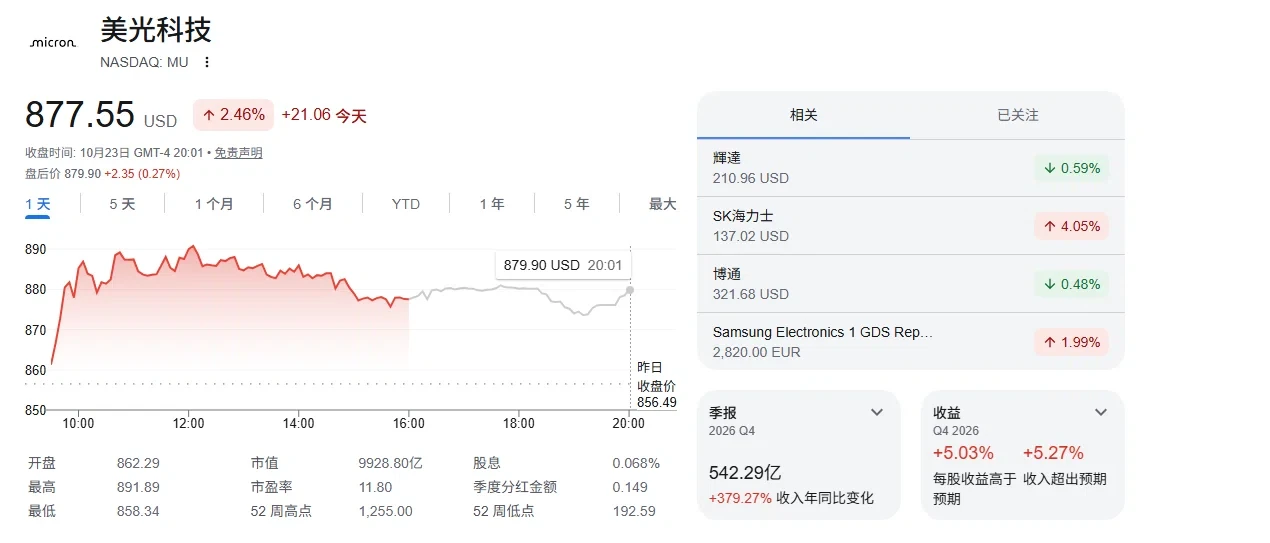Open the 相关 tab in side panel
The image size is (1270, 543).
[x=804, y=115]
